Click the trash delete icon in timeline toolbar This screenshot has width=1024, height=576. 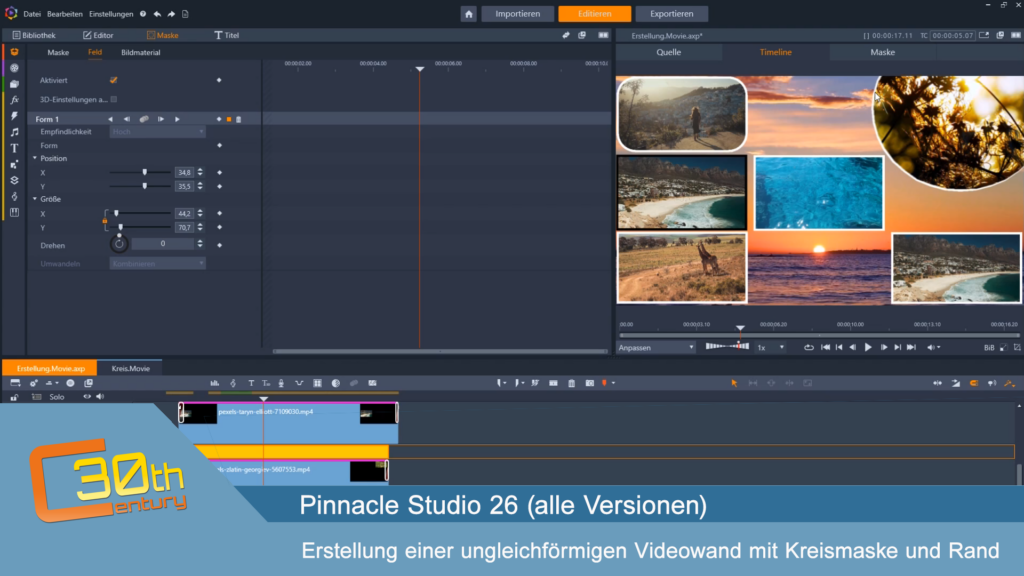tap(571, 383)
